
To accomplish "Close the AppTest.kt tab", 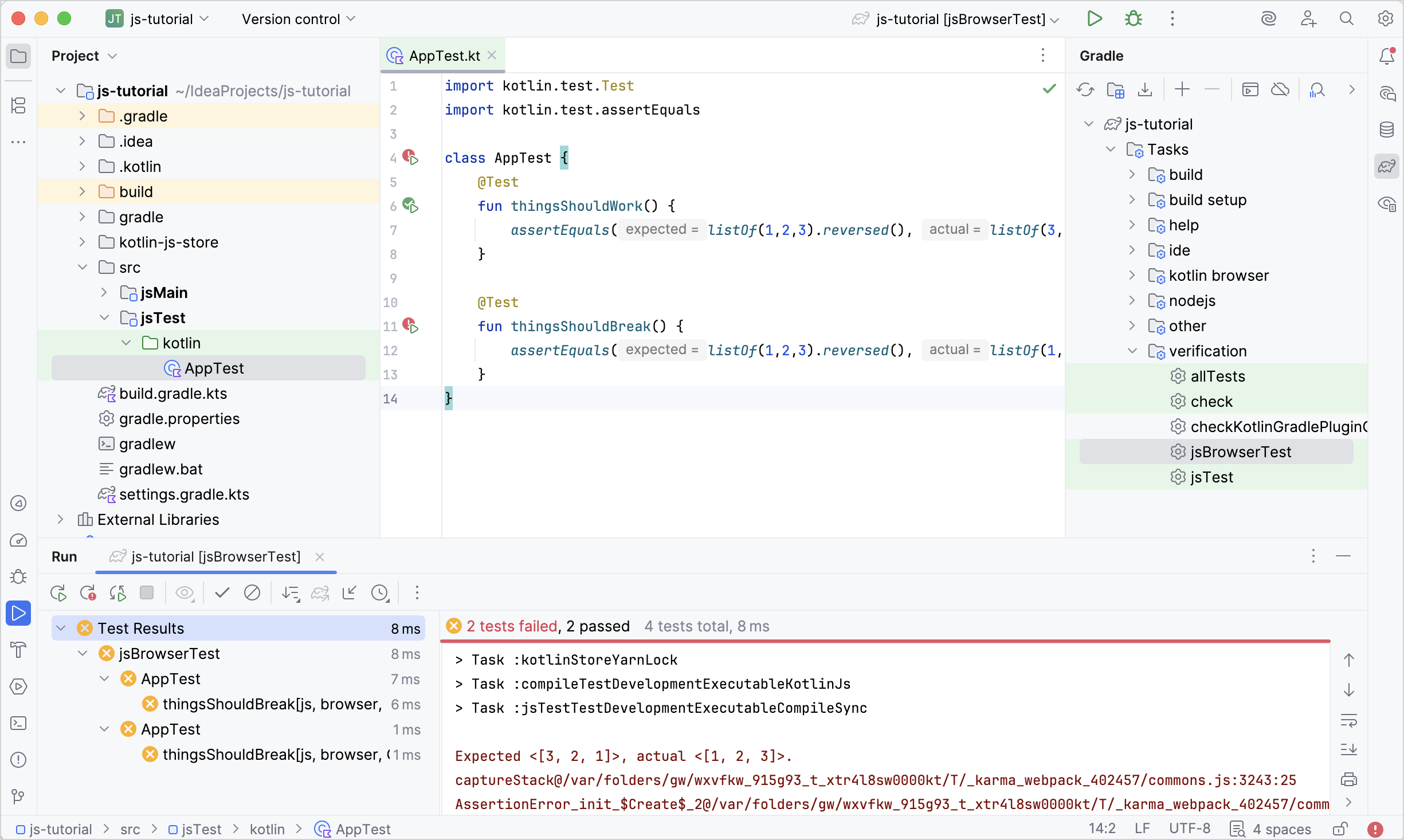I will tap(492, 56).
